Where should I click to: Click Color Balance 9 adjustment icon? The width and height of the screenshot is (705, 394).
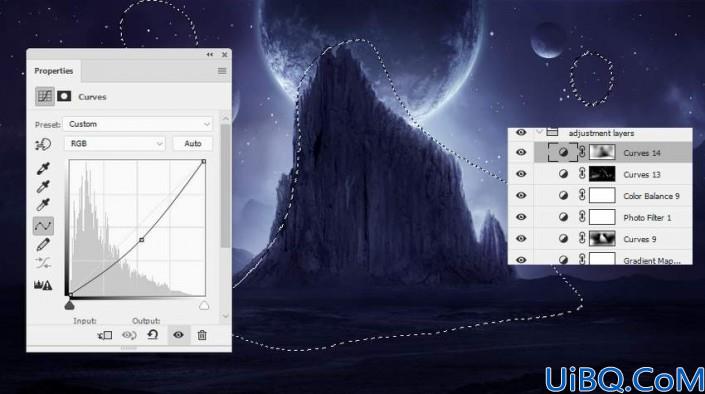(x=563, y=196)
